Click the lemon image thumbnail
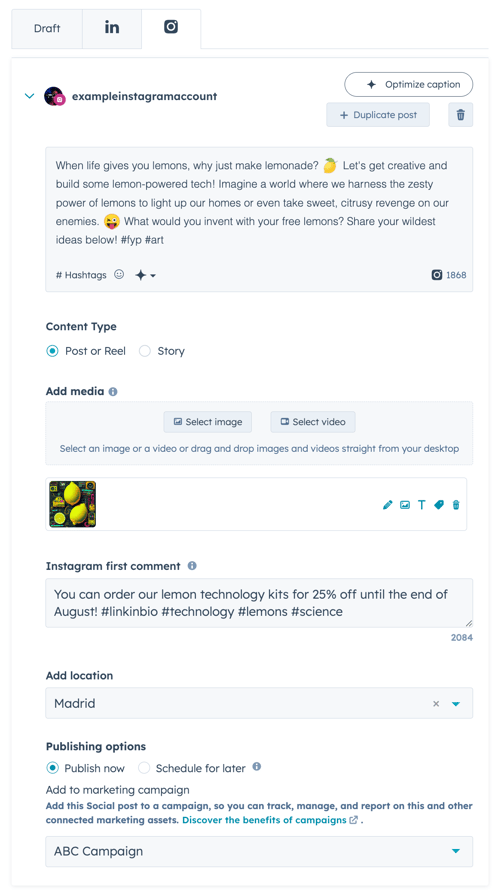 click(x=72, y=504)
